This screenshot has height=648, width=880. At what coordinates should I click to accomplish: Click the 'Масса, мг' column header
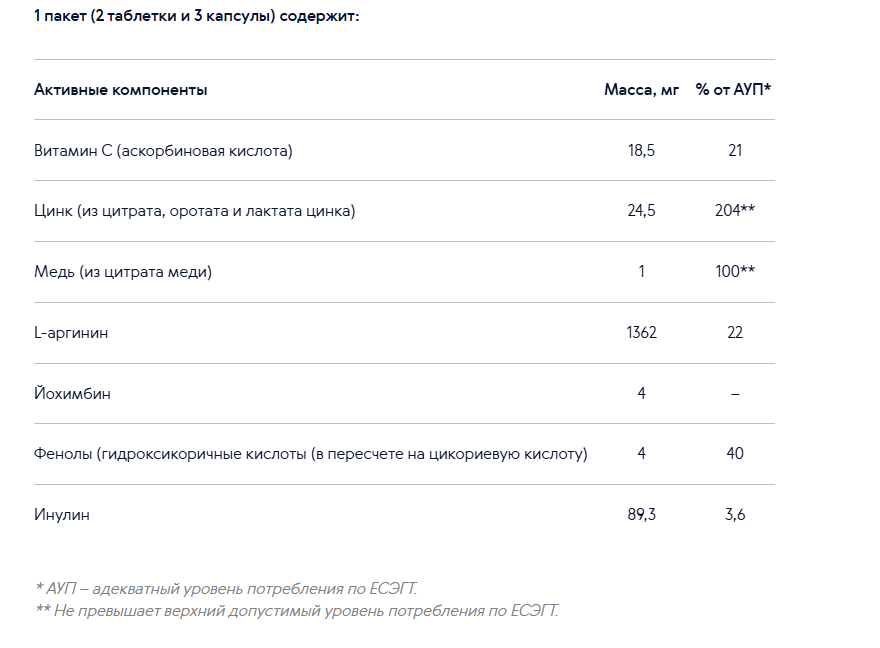(x=641, y=90)
